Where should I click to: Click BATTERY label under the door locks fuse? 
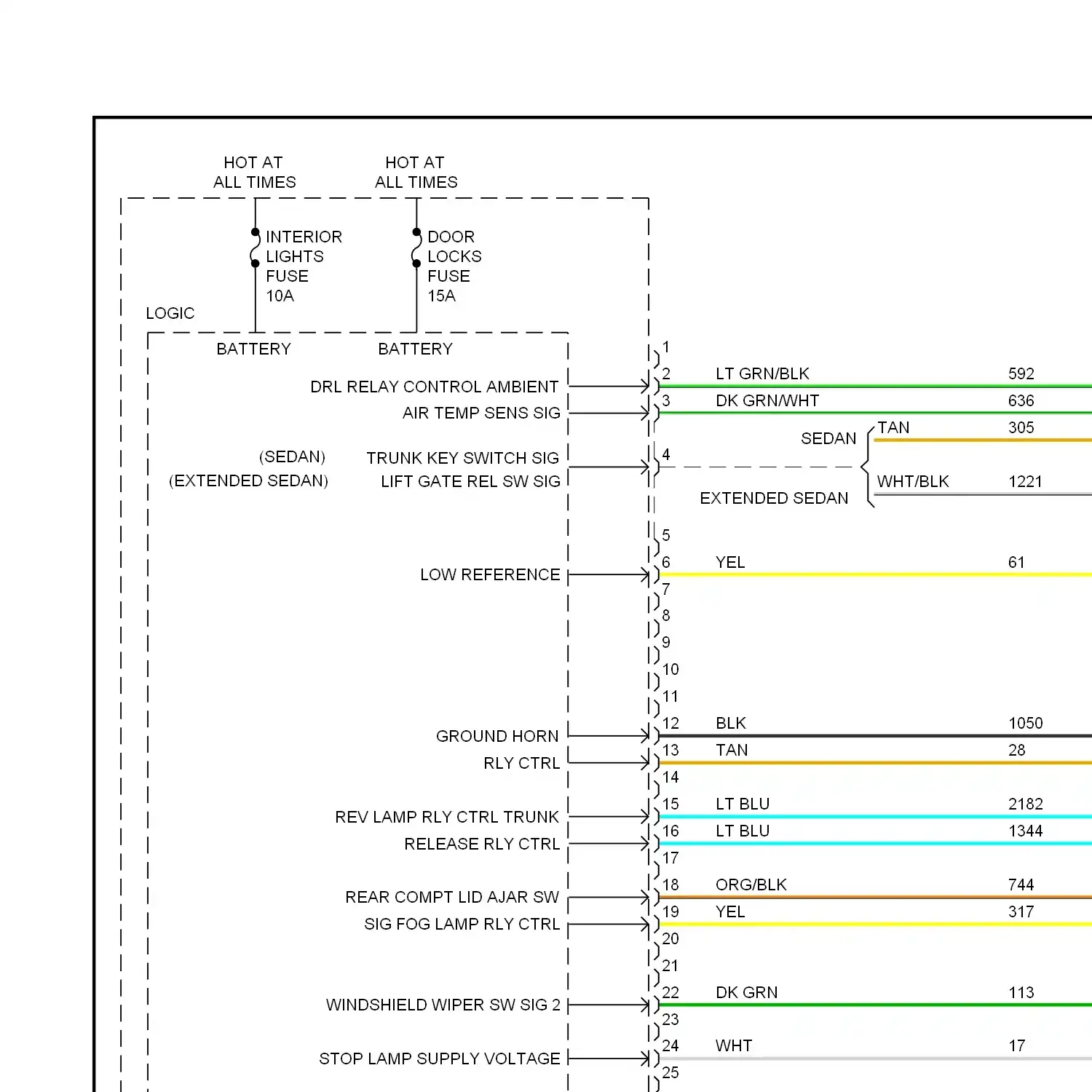pyautogui.click(x=415, y=349)
